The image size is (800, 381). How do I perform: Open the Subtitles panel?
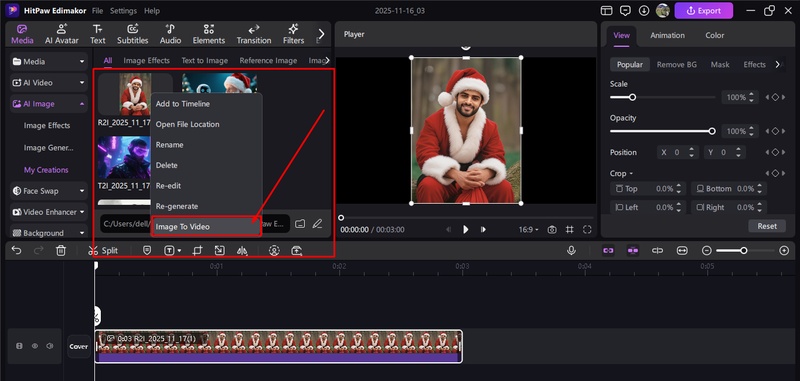133,34
